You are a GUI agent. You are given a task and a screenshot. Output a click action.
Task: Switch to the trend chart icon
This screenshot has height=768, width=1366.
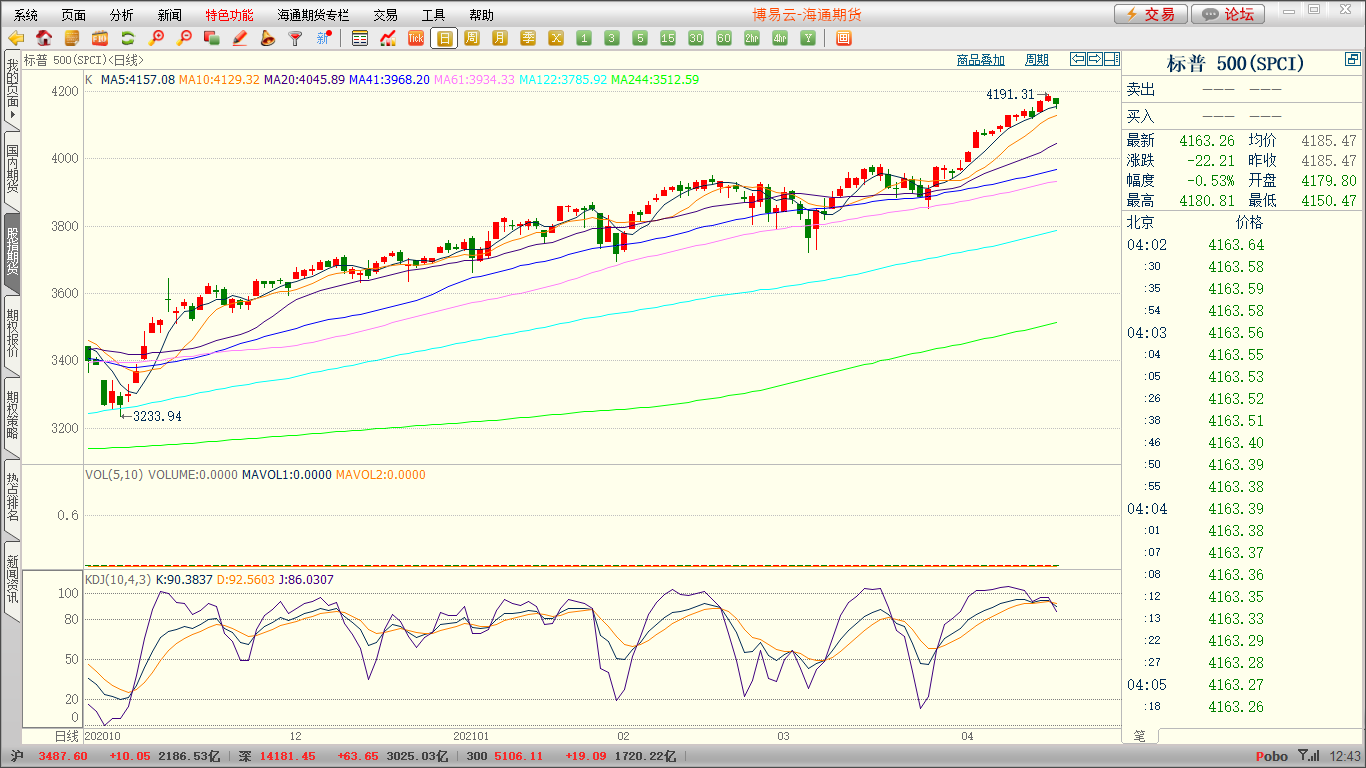388,38
